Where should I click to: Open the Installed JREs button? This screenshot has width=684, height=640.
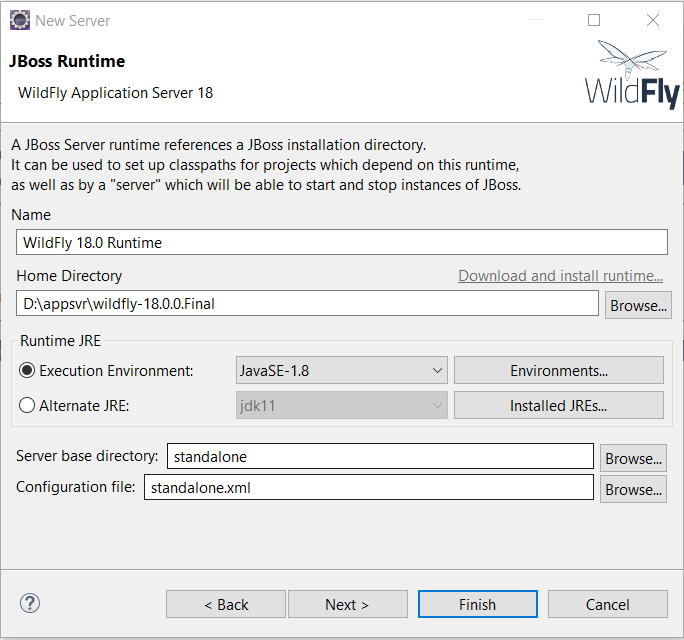559,405
